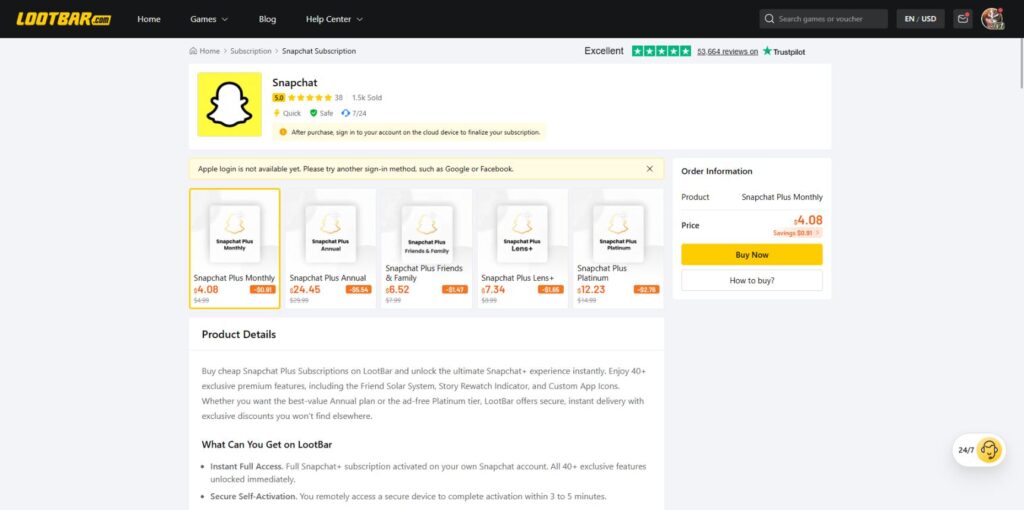Image resolution: width=1024 pixels, height=510 pixels.
Task: Click the Snapchat Subscription breadcrumb text
Action: 319,51
